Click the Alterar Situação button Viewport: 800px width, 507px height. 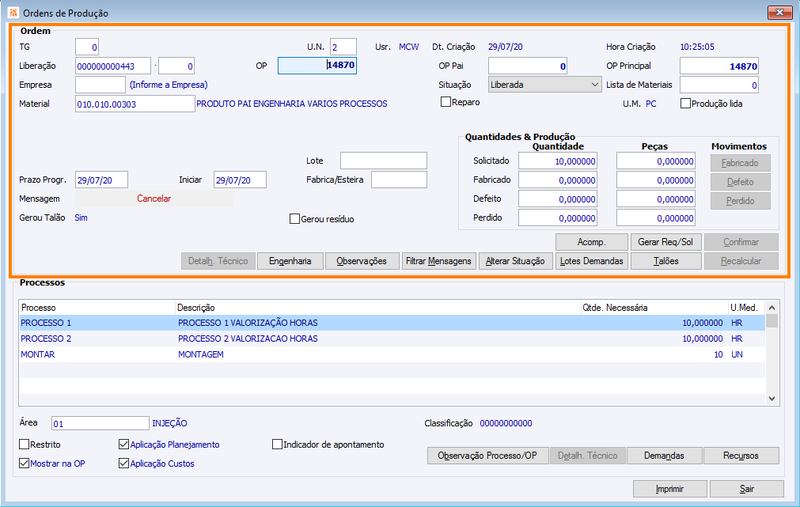click(x=513, y=261)
